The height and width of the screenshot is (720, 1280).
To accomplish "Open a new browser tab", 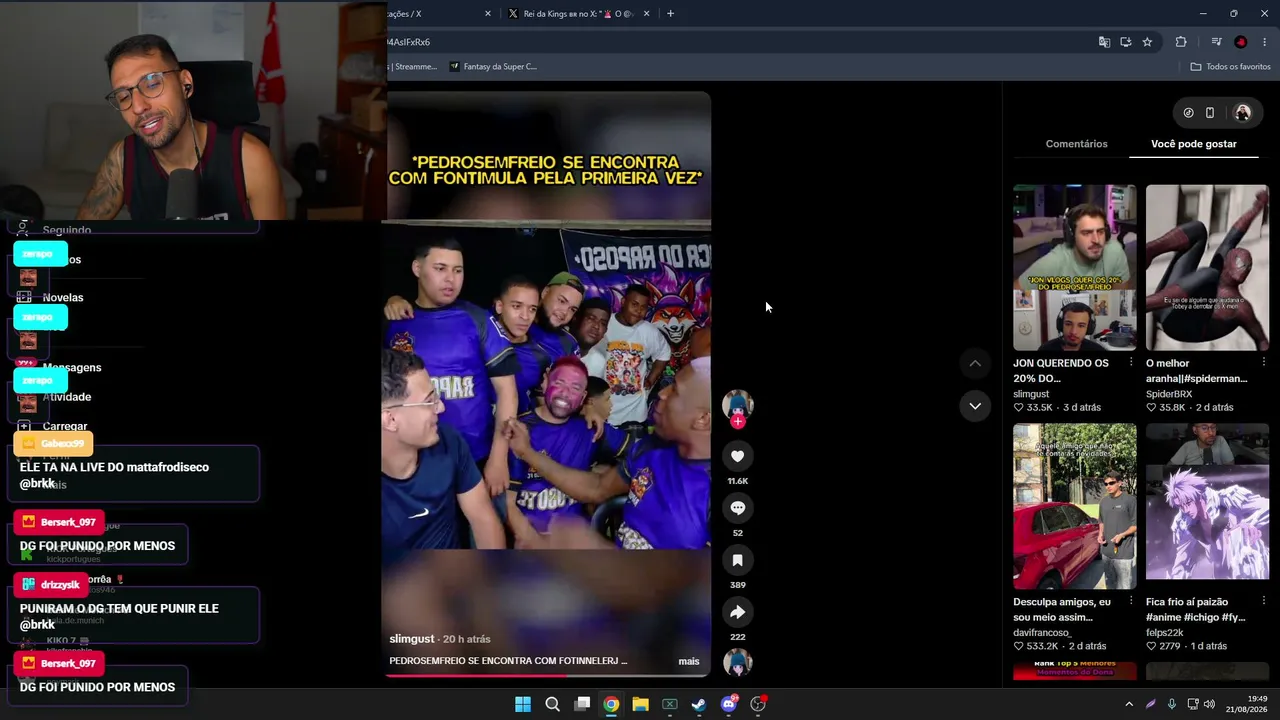I will pos(670,14).
